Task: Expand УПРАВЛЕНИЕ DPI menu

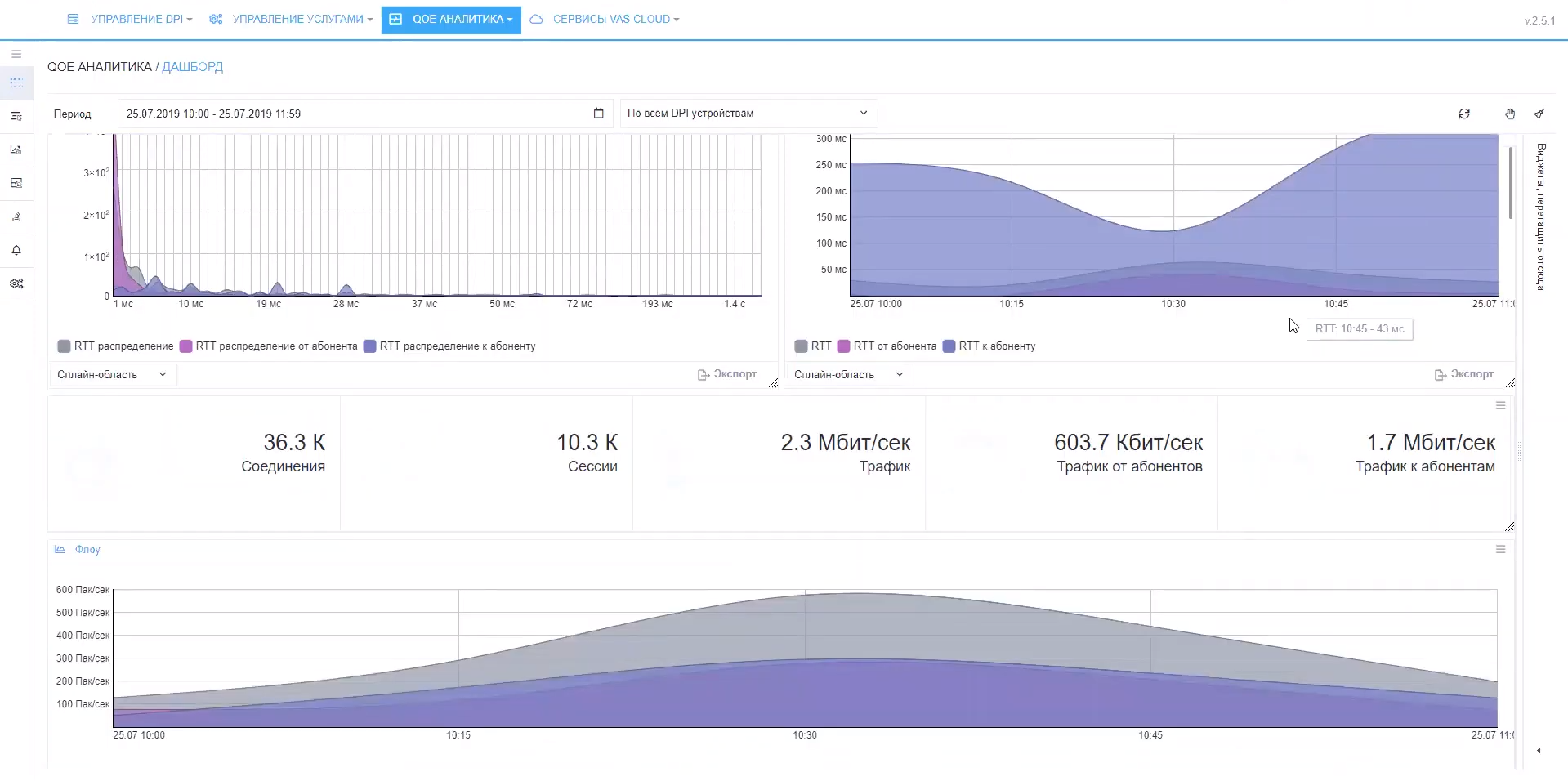Action: [x=130, y=19]
